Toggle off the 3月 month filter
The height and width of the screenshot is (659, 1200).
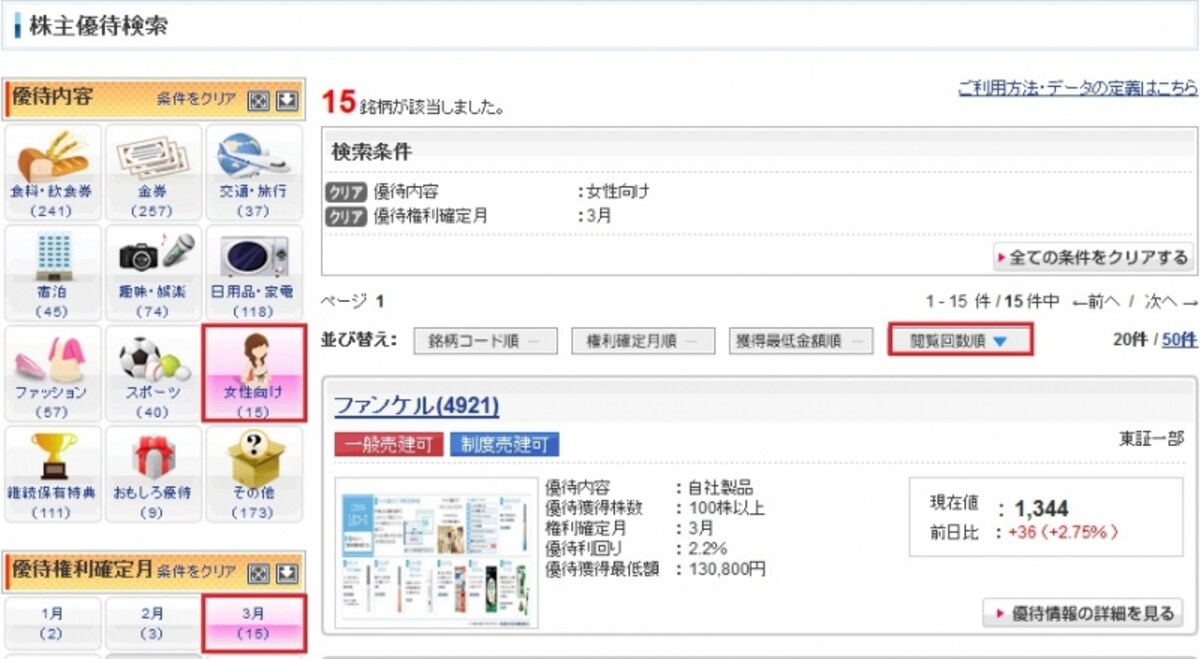(x=253, y=624)
